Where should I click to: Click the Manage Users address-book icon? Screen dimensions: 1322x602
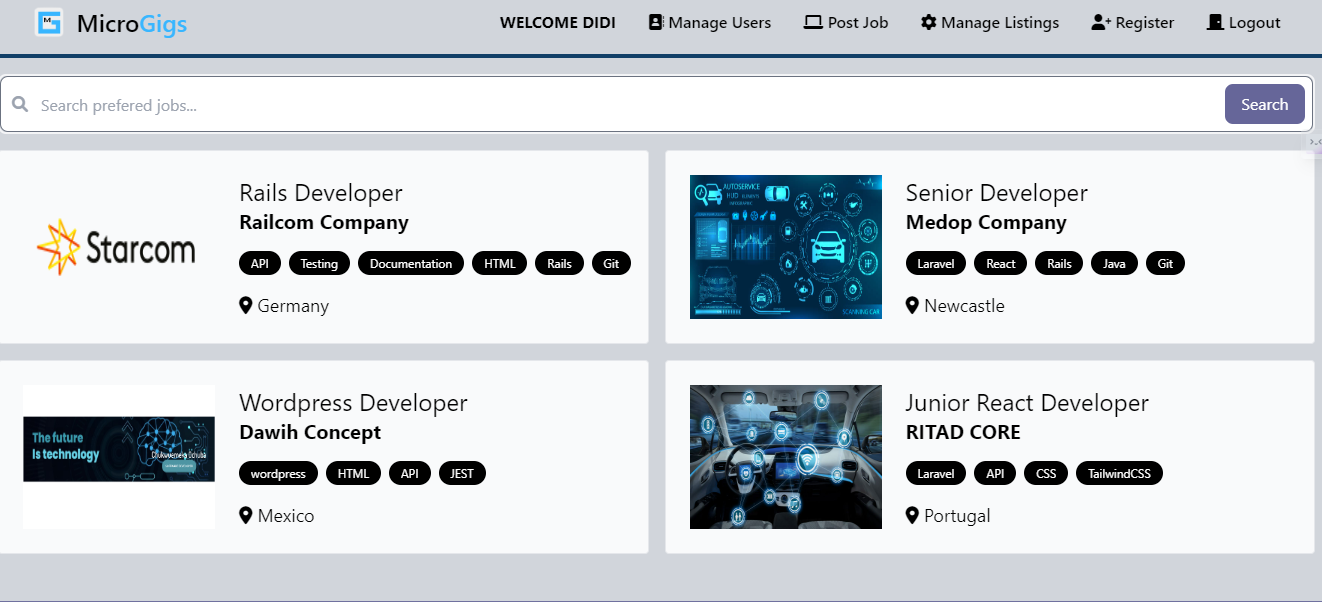(656, 22)
